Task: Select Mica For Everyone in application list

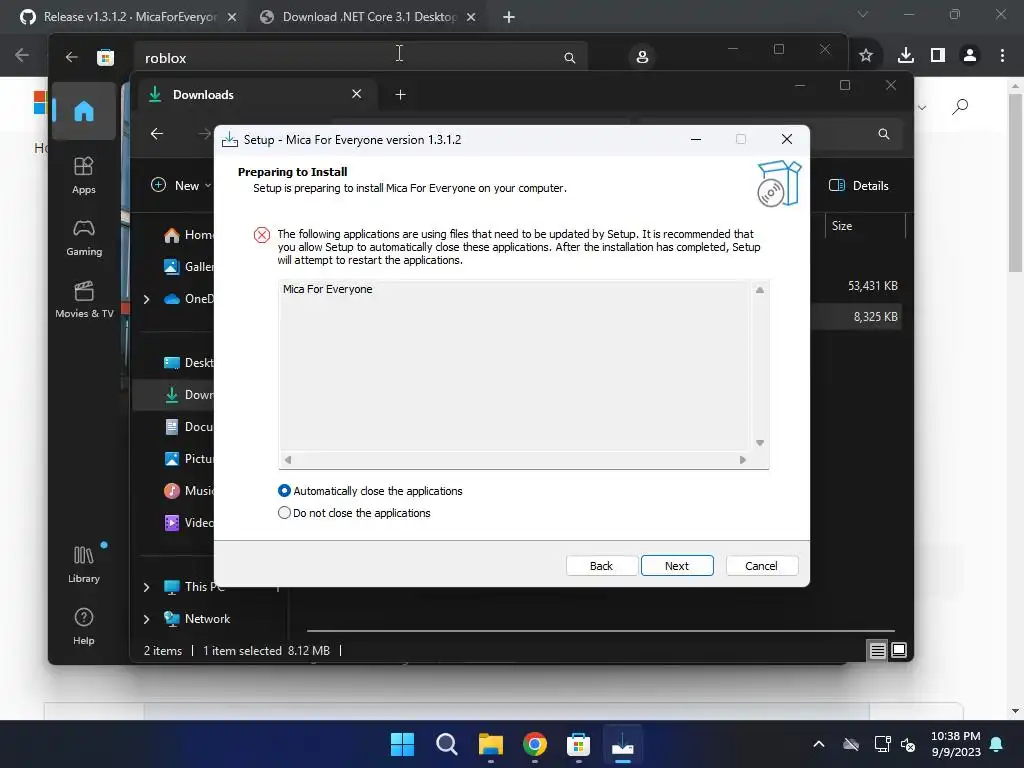Action: [328, 289]
